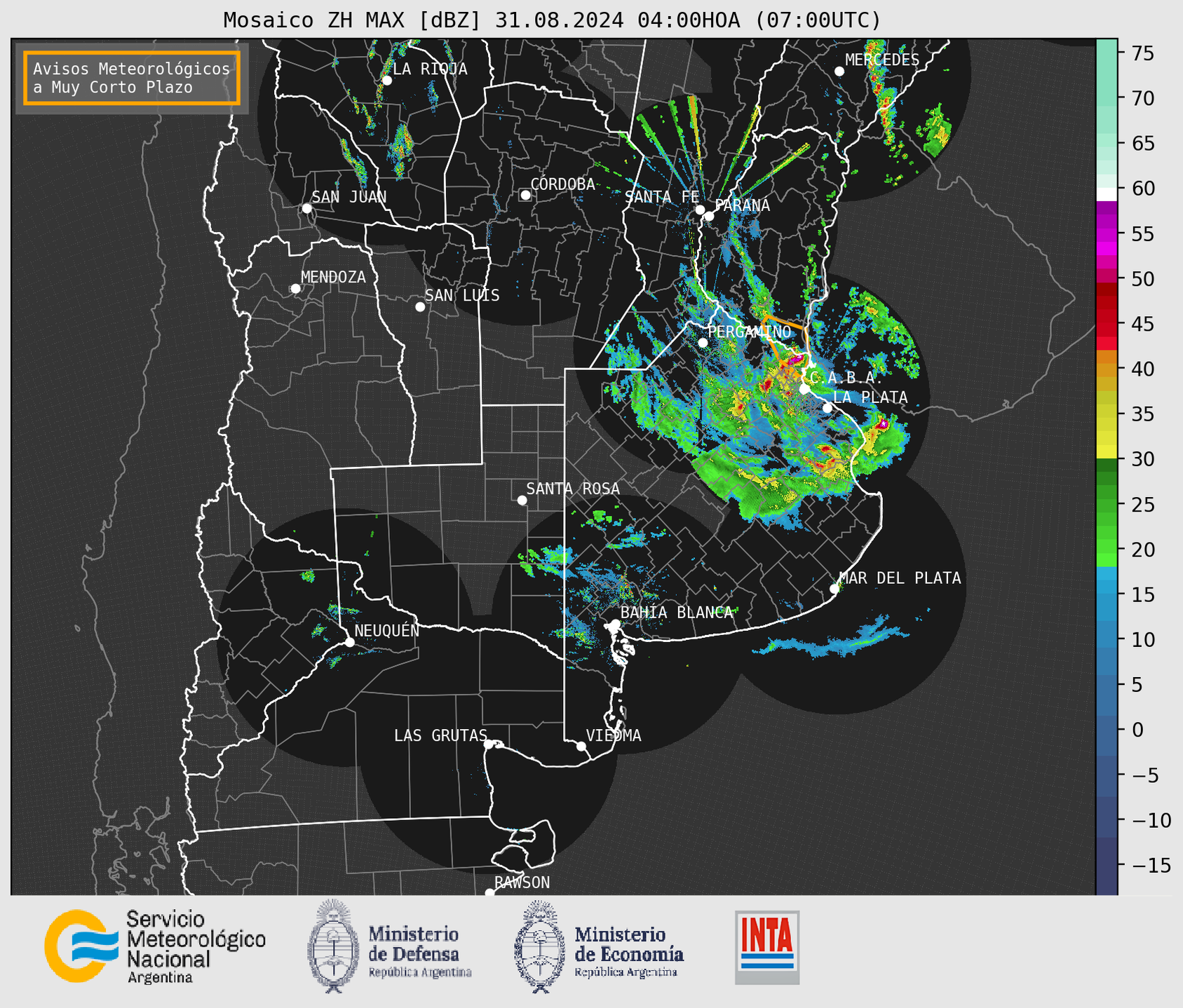Click the PERGAMINO city marker dot

pyautogui.click(x=703, y=343)
